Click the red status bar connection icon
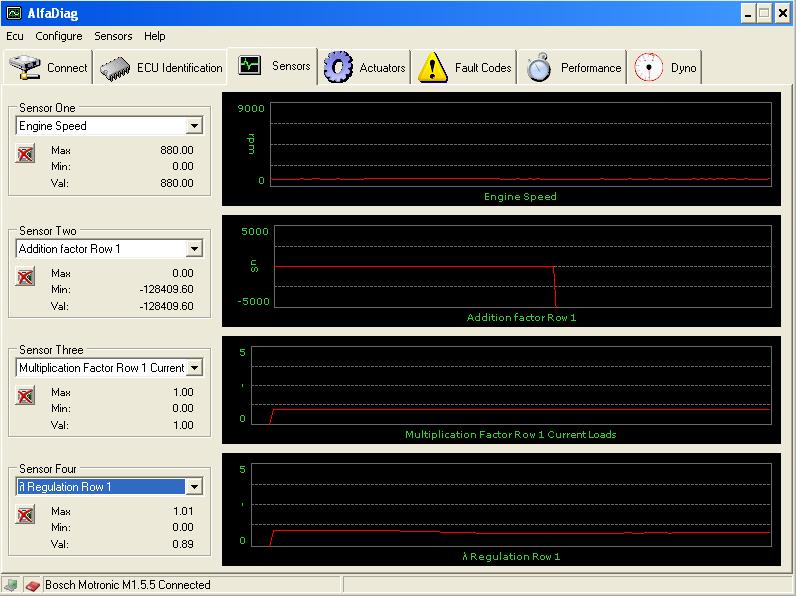 pyautogui.click(x=31, y=585)
